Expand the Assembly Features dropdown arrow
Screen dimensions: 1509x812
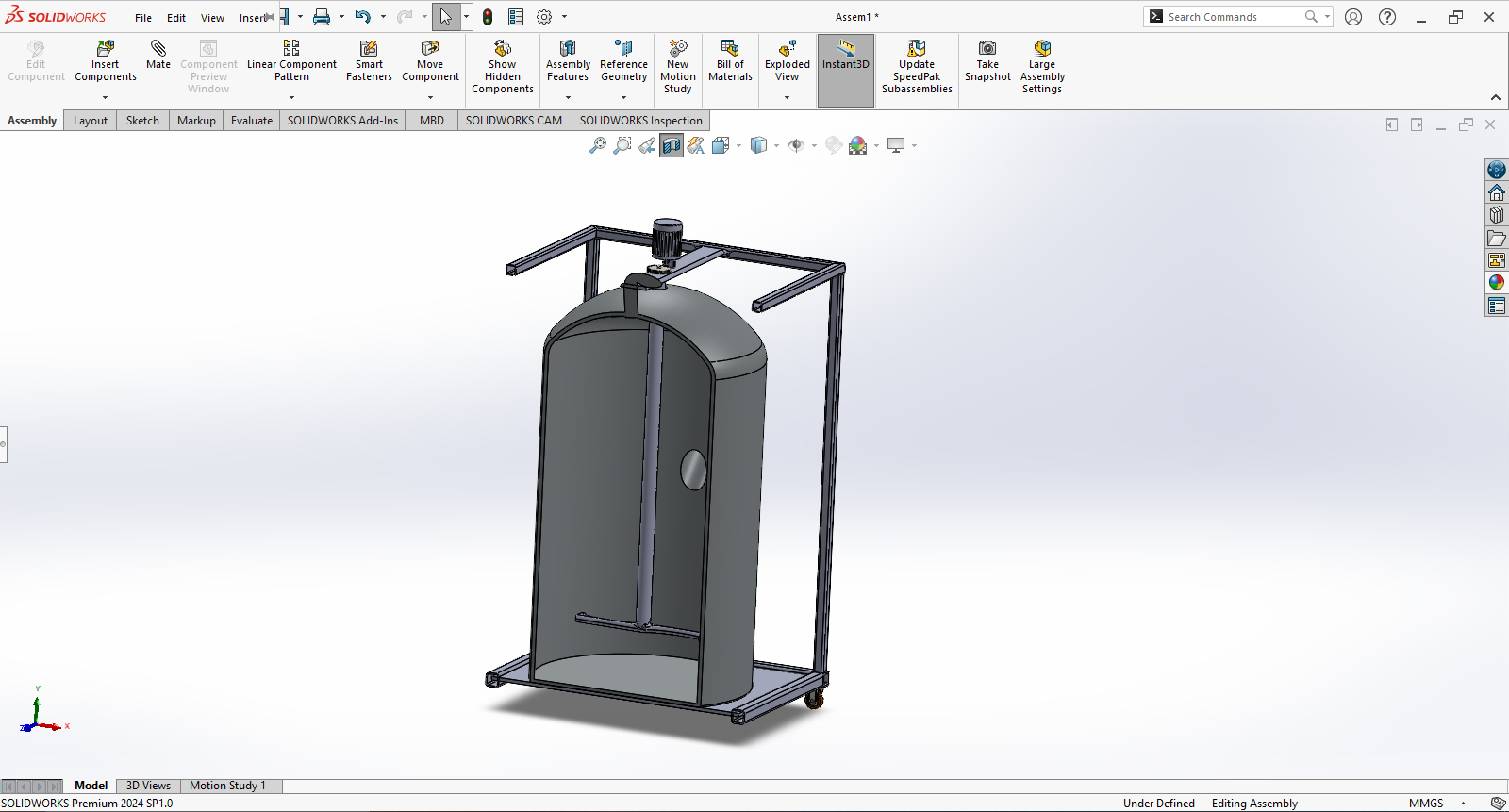point(568,97)
